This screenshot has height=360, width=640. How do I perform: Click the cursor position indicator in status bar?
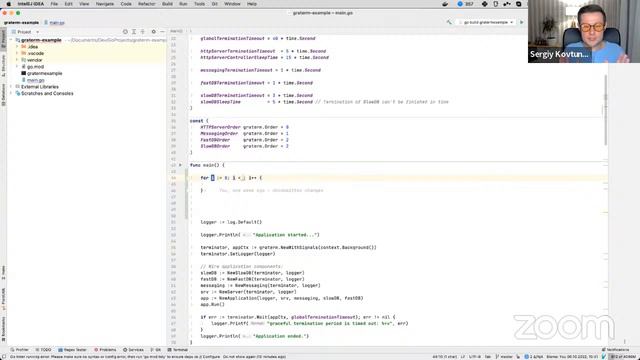[x=444, y=357]
